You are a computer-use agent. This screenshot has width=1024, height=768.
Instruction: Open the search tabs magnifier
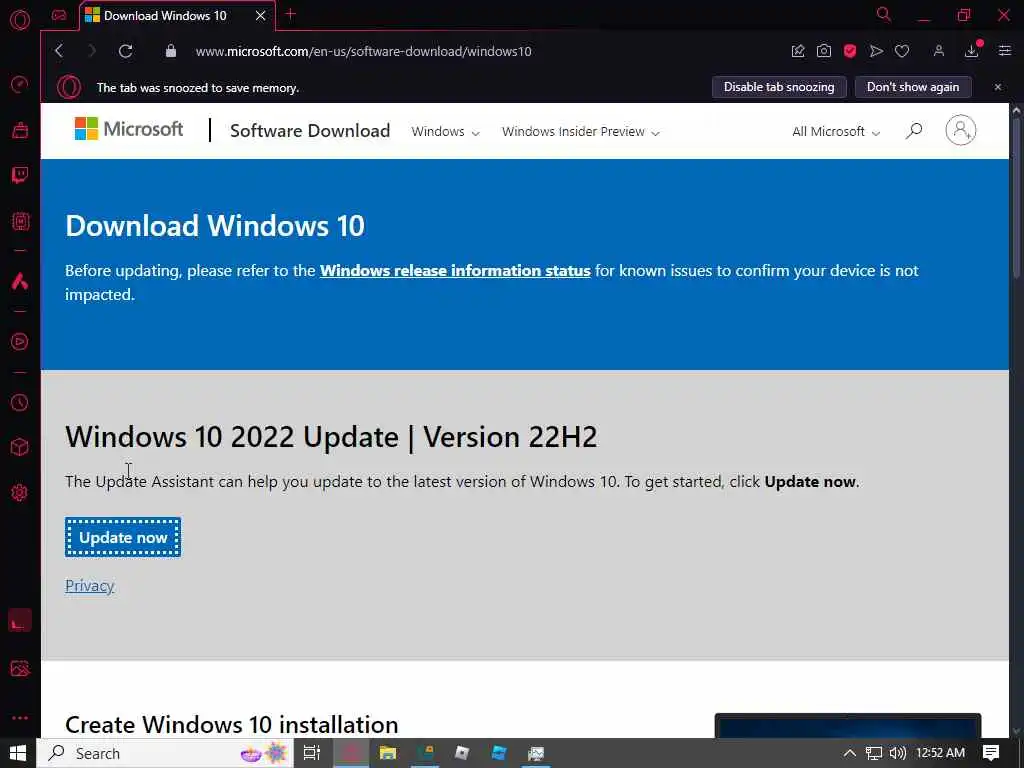tap(884, 14)
